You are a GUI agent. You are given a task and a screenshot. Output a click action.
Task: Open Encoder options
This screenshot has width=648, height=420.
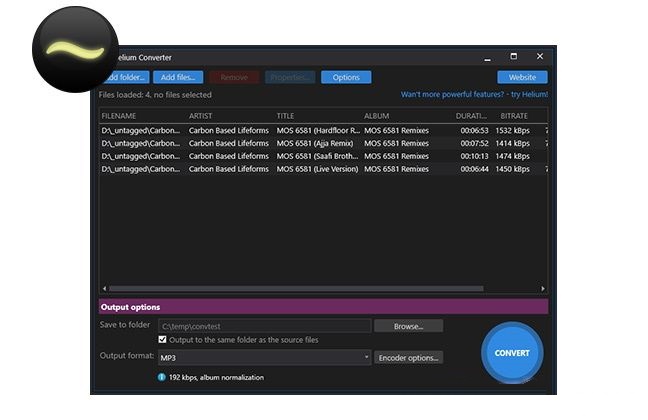pos(408,357)
